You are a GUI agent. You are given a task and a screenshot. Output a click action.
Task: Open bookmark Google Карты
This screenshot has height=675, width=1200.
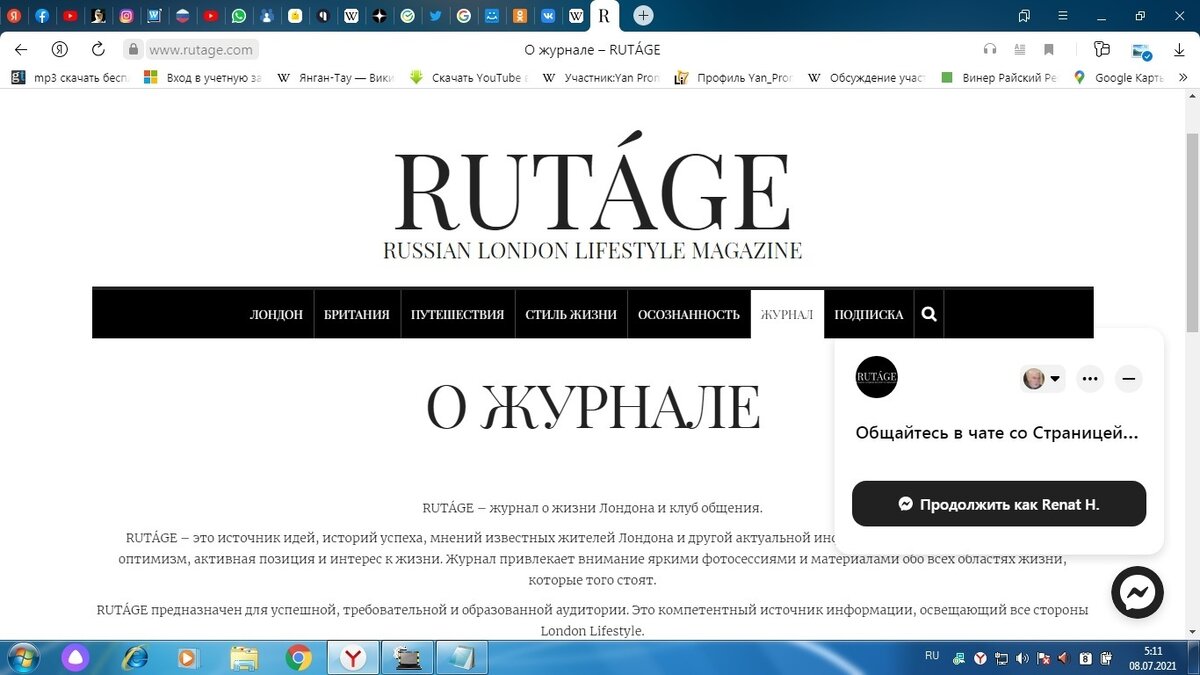pyautogui.click(x=1118, y=77)
